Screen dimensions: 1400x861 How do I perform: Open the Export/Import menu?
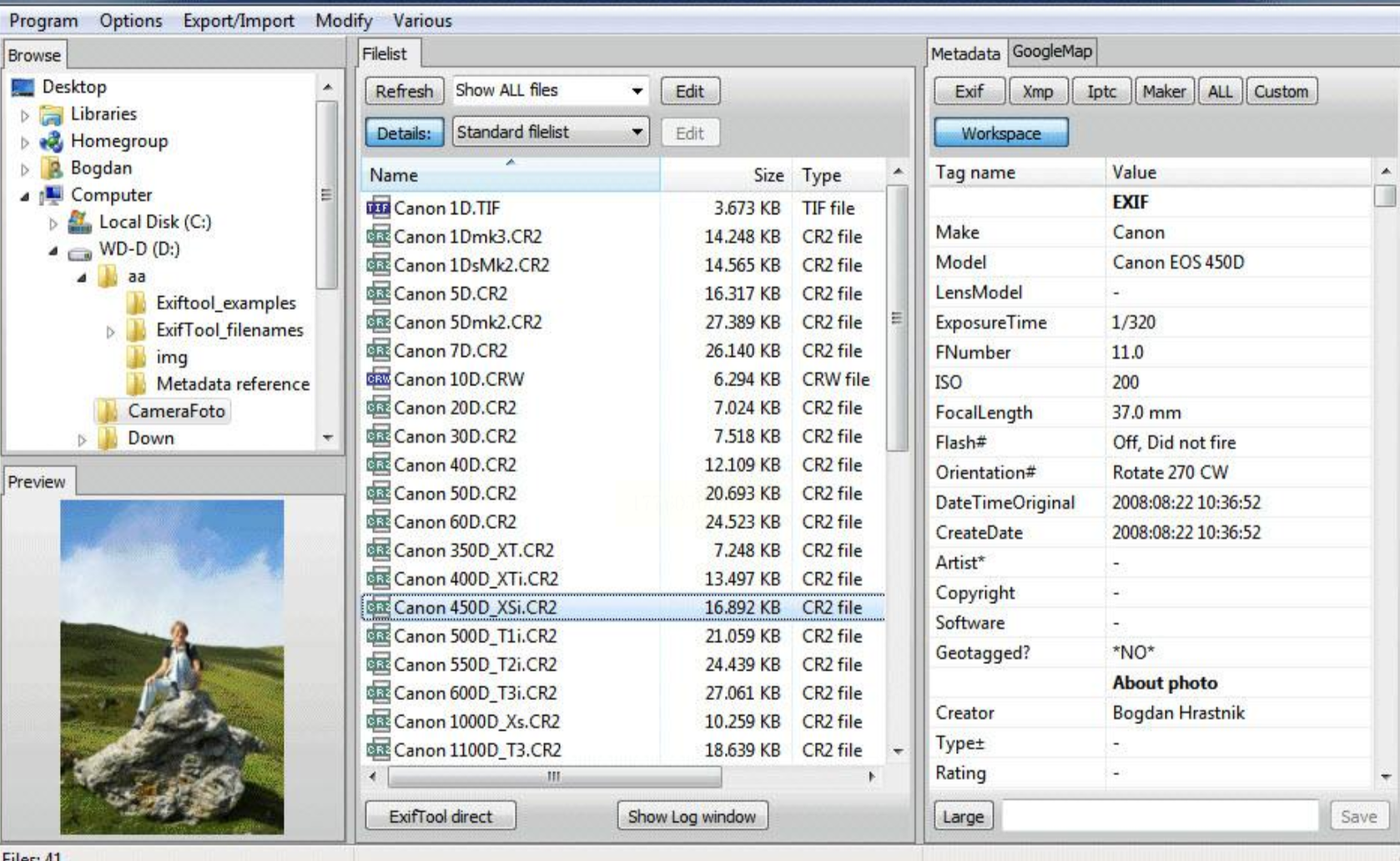tap(239, 21)
